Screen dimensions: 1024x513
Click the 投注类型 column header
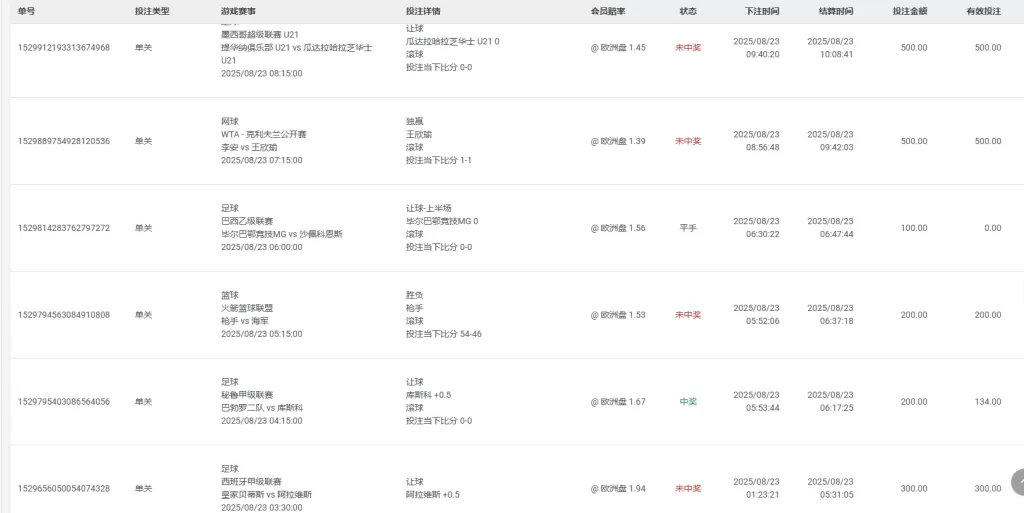152,11
